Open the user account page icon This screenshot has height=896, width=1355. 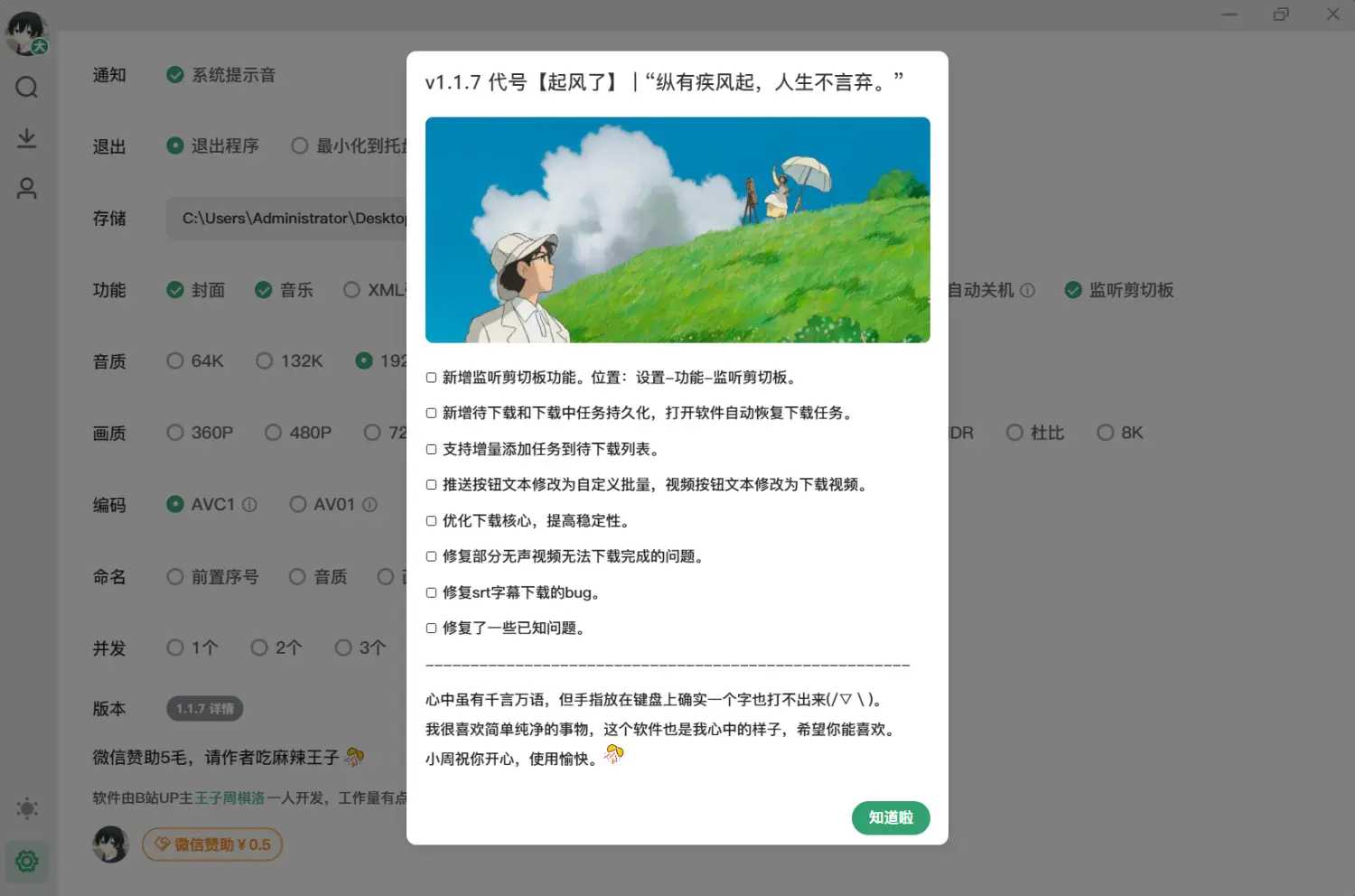pyautogui.click(x=27, y=188)
